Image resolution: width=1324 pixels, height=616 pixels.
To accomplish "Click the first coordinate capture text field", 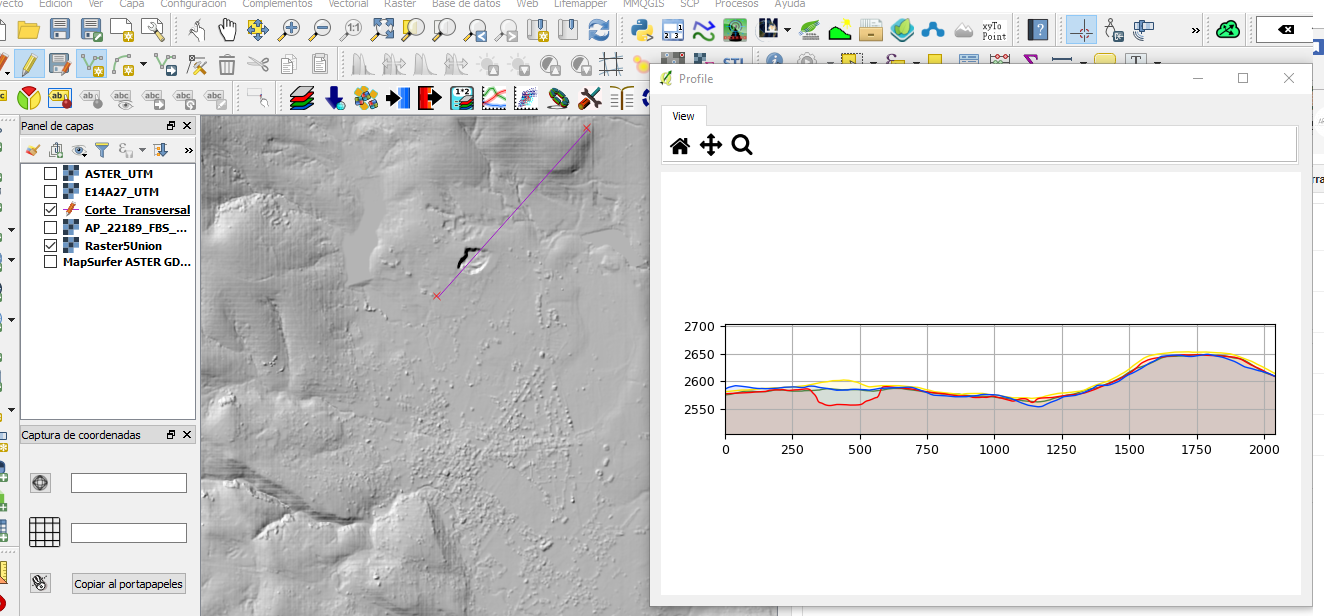I will (128, 483).
